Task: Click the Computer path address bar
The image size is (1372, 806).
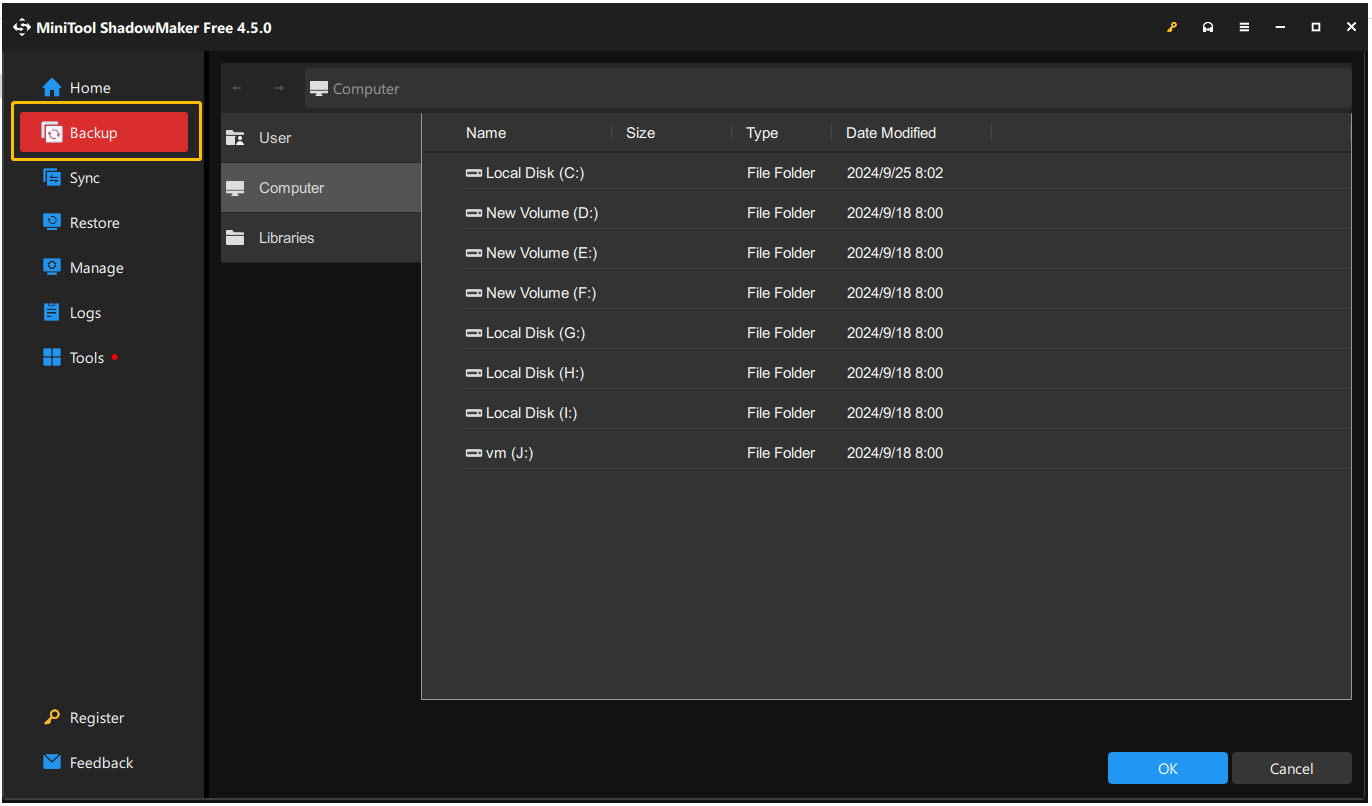Action: point(828,88)
